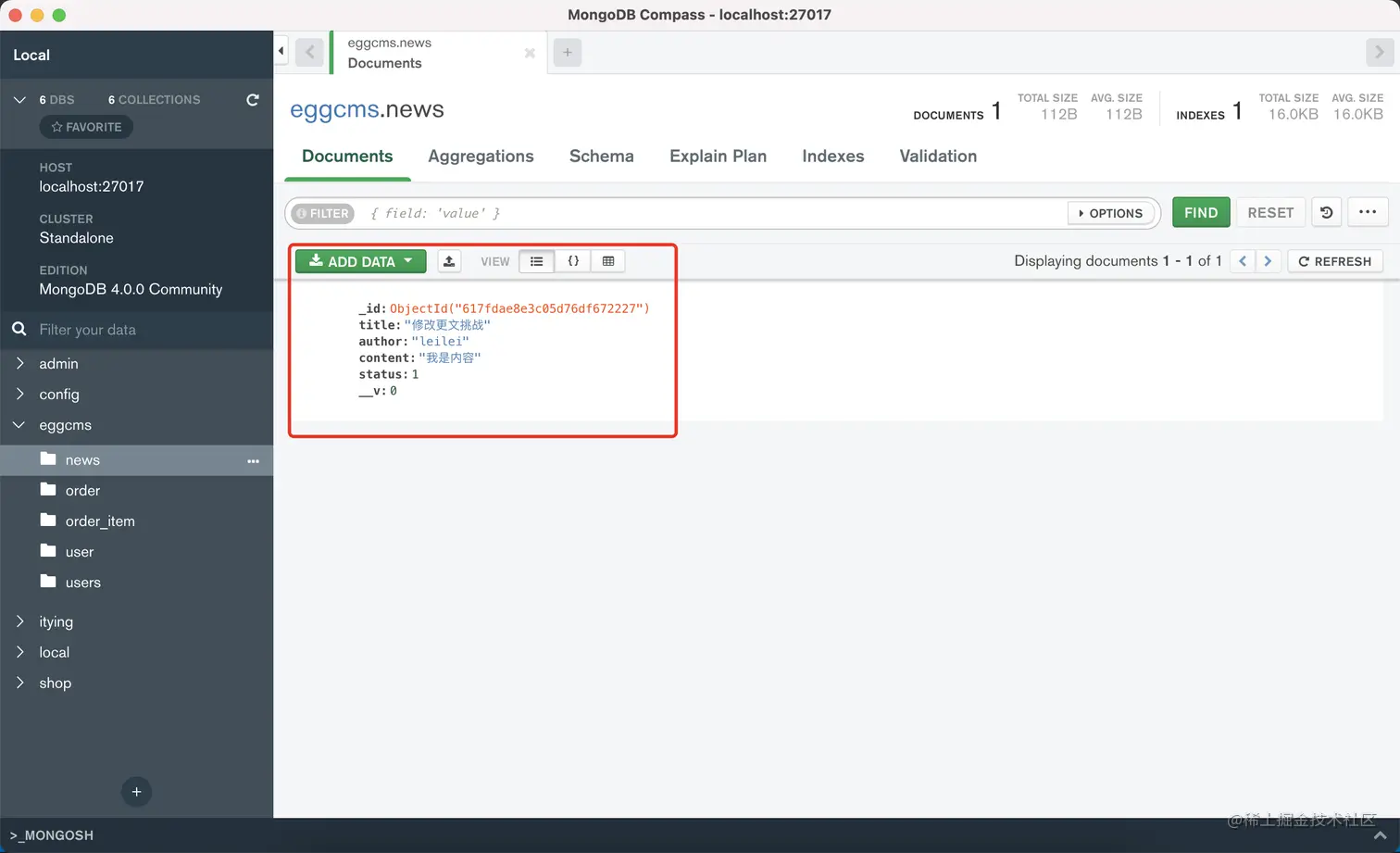This screenshot has height=853, width=1400.
Task: Open news collection options ellipsis
Action: pyautogui.click(x=254, y=461)
